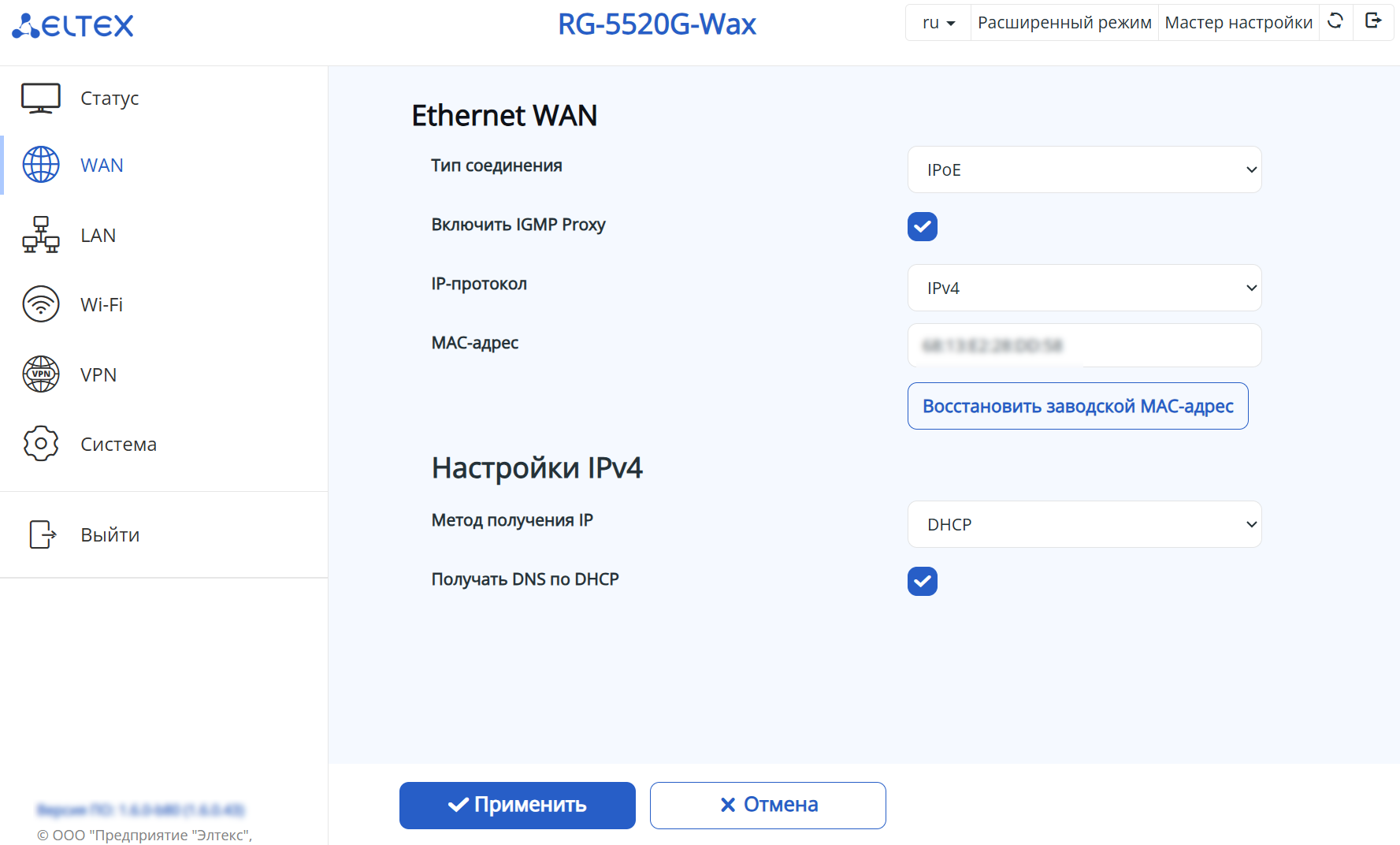Click the Status monitor icon in sidebar
Screen dimensions: 1400x845
coord(41,99)
